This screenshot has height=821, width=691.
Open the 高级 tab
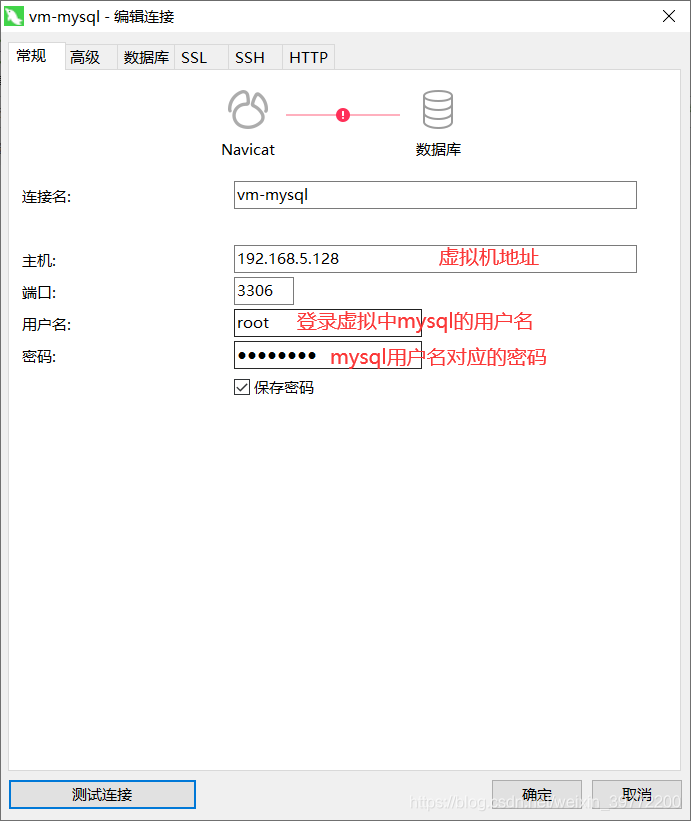[x=91, y=57]
